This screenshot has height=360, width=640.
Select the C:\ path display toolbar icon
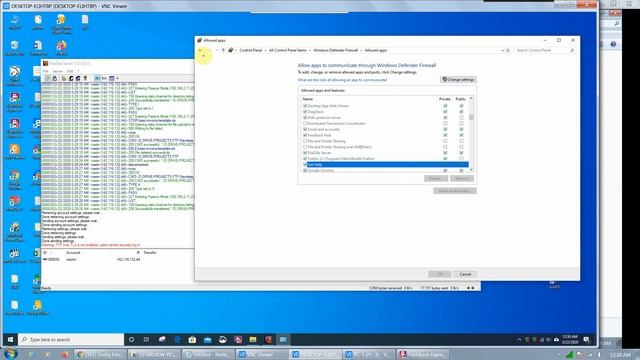104,78
